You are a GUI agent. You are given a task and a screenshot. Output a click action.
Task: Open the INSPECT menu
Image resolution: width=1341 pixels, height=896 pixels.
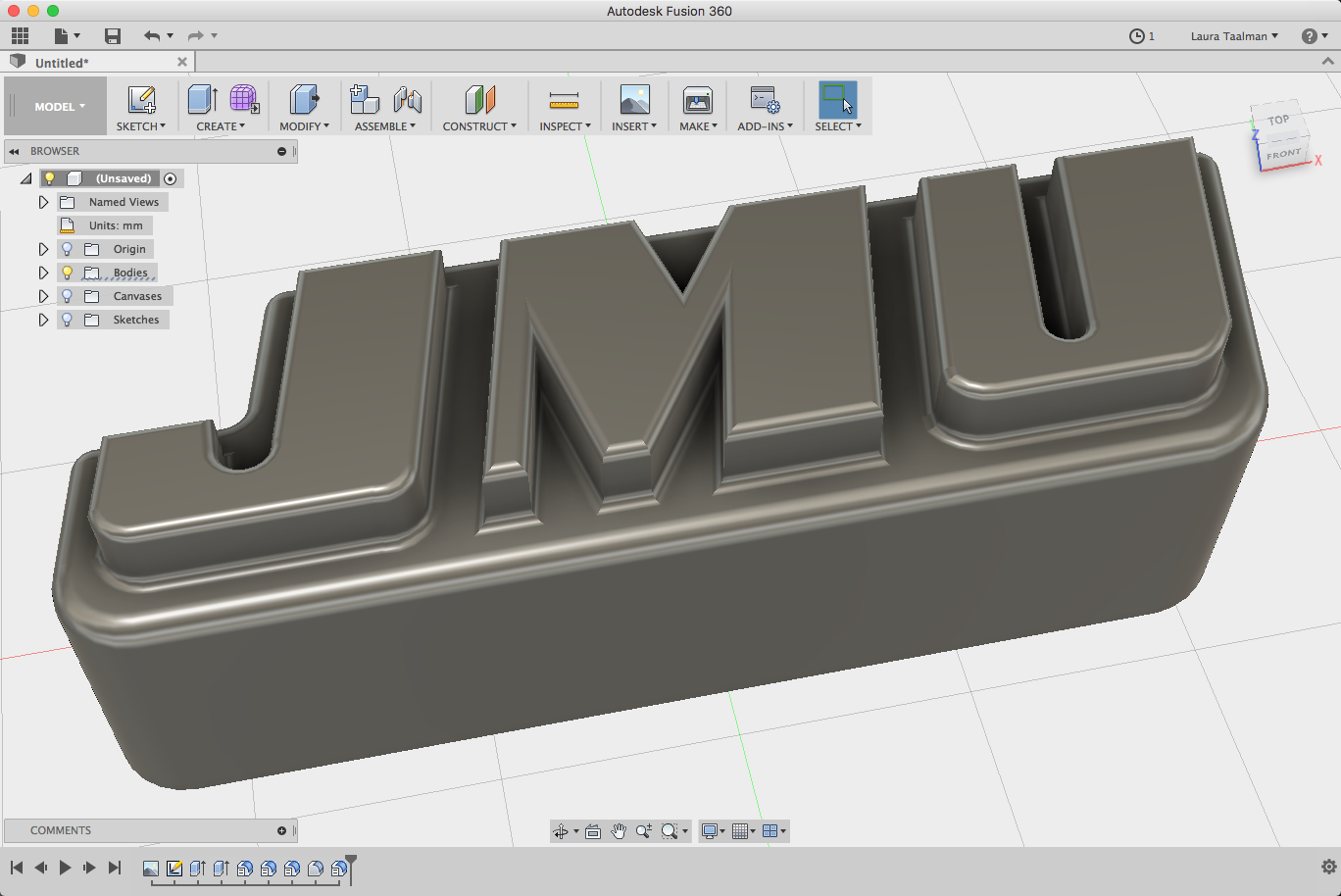click(565, 126)
